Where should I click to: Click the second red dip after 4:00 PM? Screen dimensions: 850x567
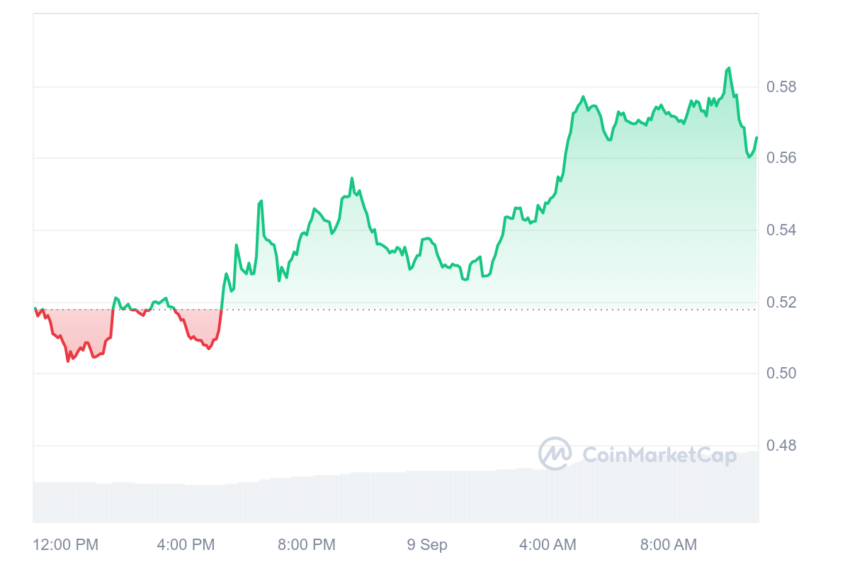209,347
